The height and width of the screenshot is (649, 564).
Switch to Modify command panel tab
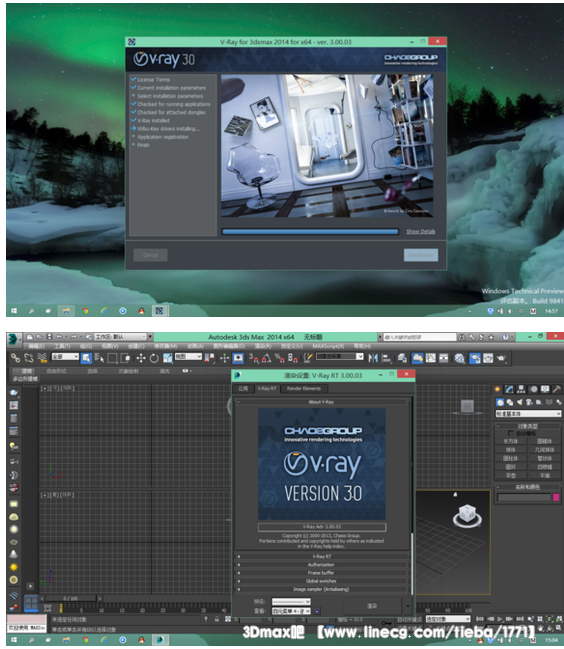pyautogui.click(x=509, y=389)
